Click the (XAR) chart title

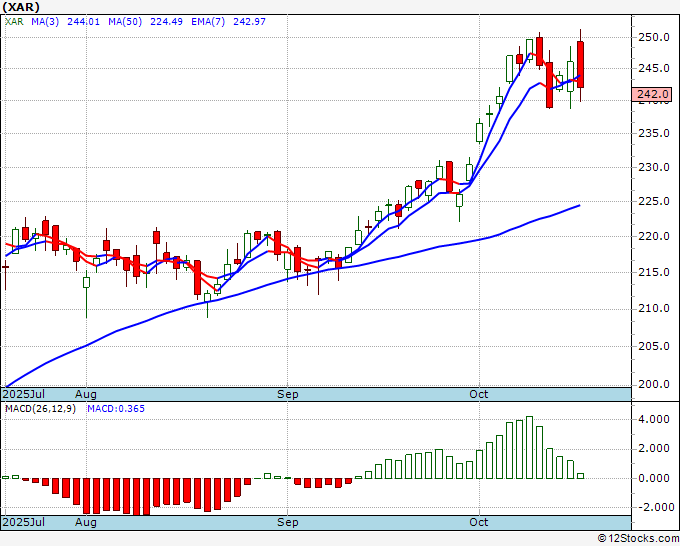click(21, 7)
